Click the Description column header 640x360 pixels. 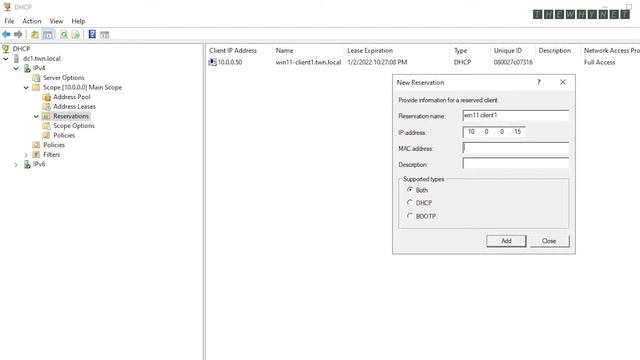[x=558, y=51]
